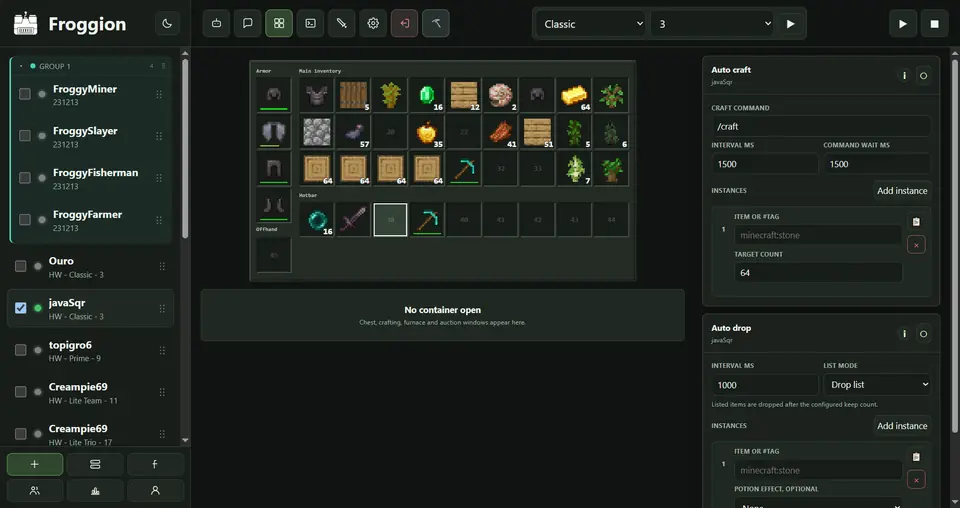
Task: Open the GROUP 1 options dots menu
Action: click(x=163, y=66)
